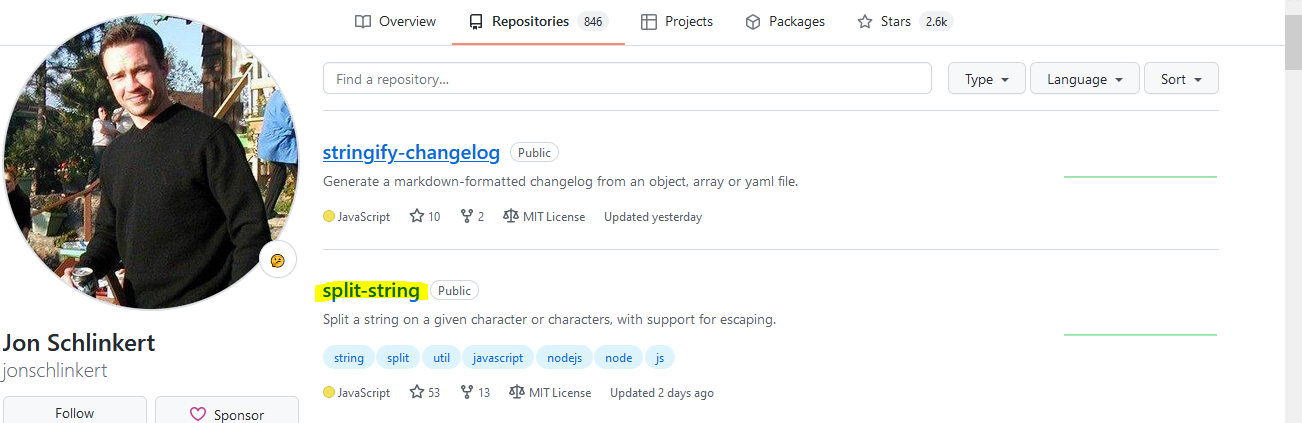Click the page vertical scrollbar thumb
This screenshot has width=1302, height=423.
click(1292, 42)
